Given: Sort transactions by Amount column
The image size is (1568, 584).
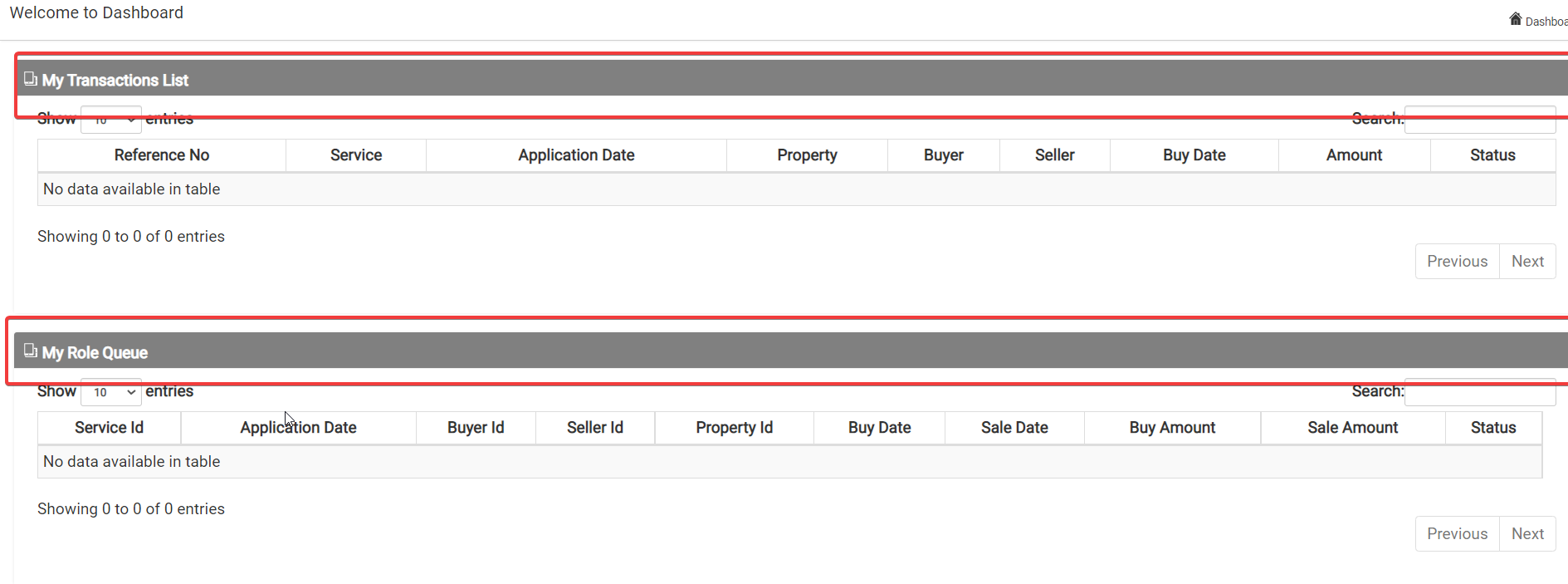Looking at the screenshot, I should pyautogui.click(x=1354, y=155).
